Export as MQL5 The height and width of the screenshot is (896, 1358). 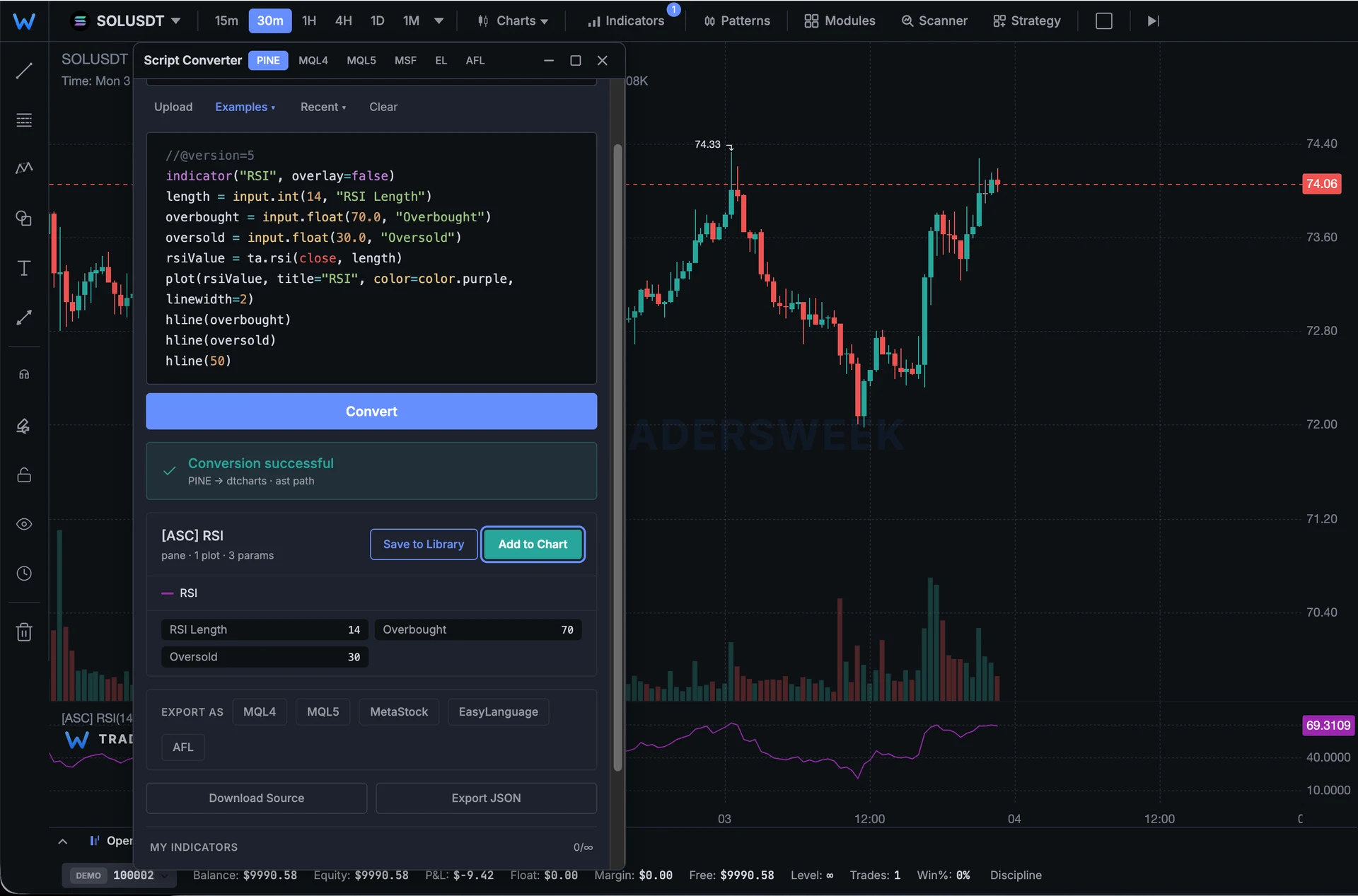point(323,712)
